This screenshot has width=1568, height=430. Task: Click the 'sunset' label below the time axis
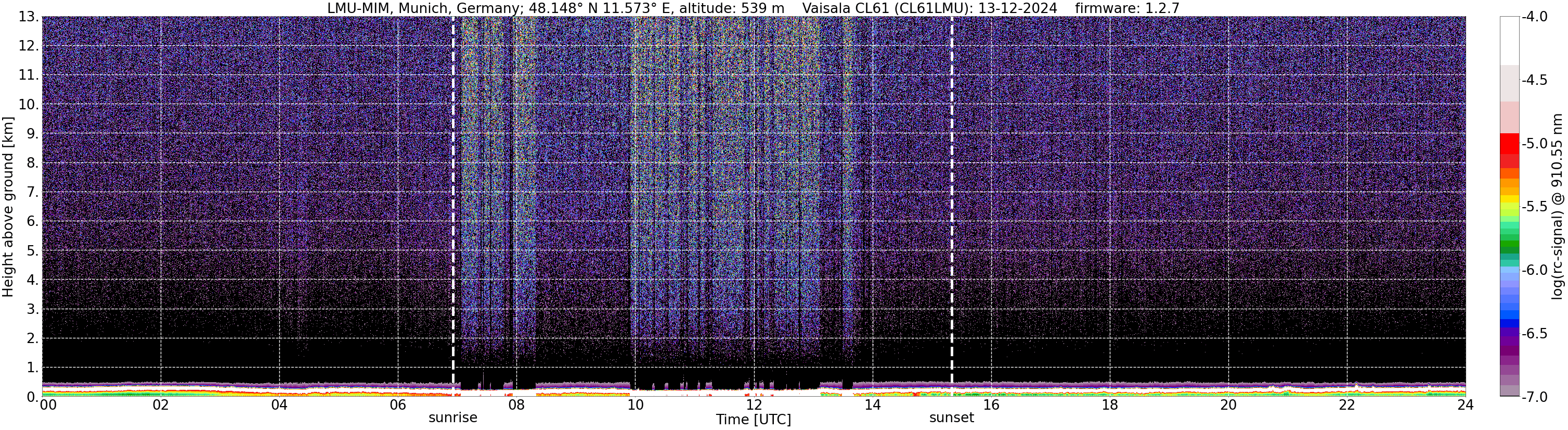coord(951,418)
